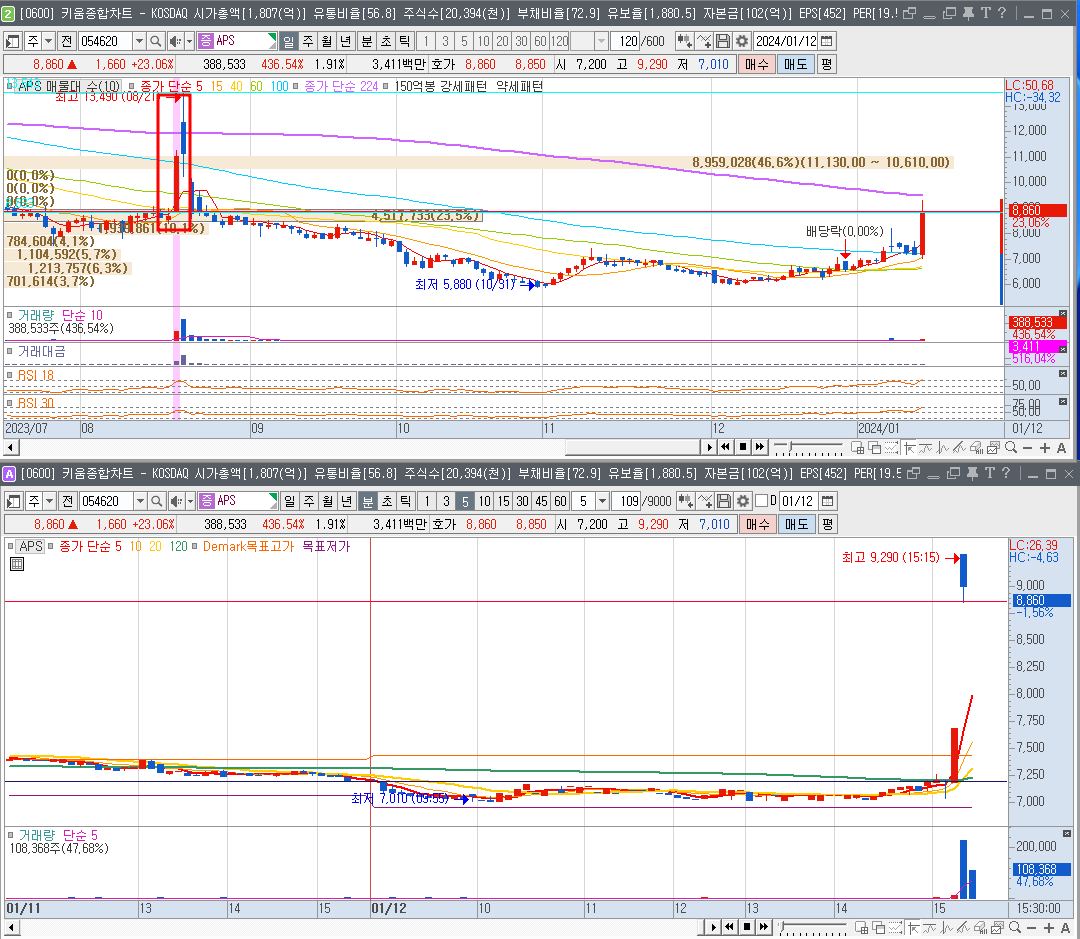Click the minus zoom-out icon in top chart footer

[1027, 448]
